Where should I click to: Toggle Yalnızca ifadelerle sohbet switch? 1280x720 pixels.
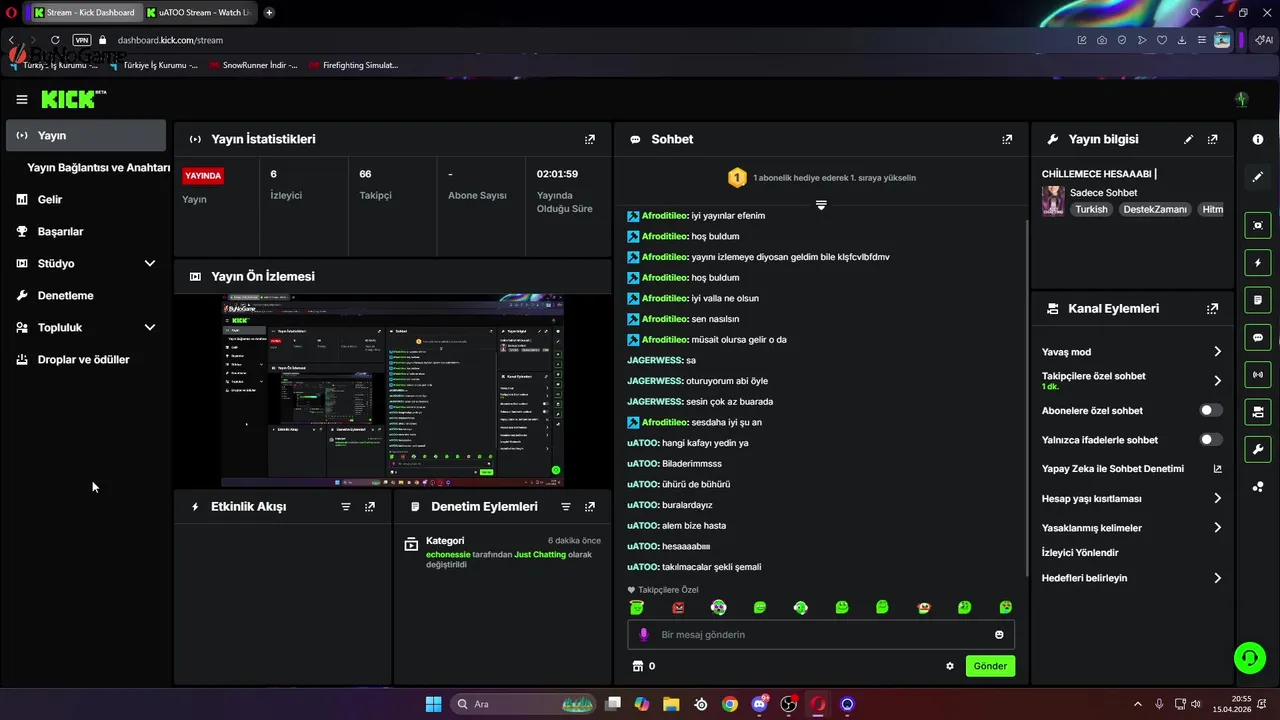1211,440
